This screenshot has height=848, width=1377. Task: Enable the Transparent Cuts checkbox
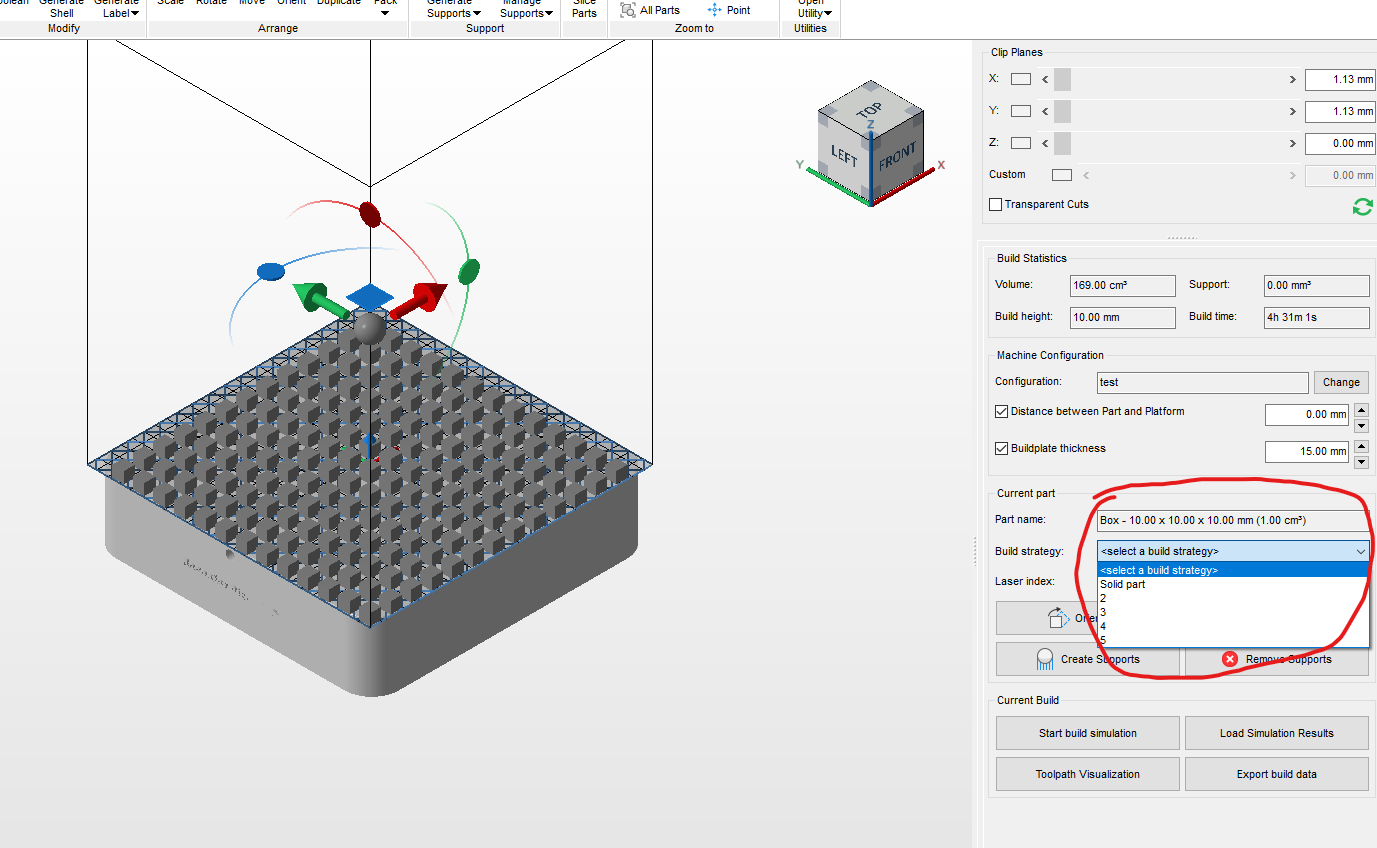pos(996,204)
